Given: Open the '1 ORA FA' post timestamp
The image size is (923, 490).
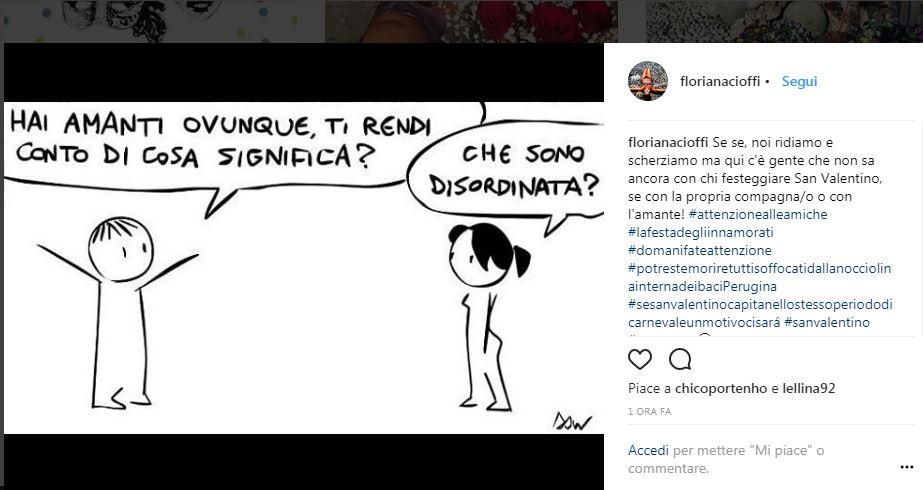Looking at the screenshot, I should (649, 412).
